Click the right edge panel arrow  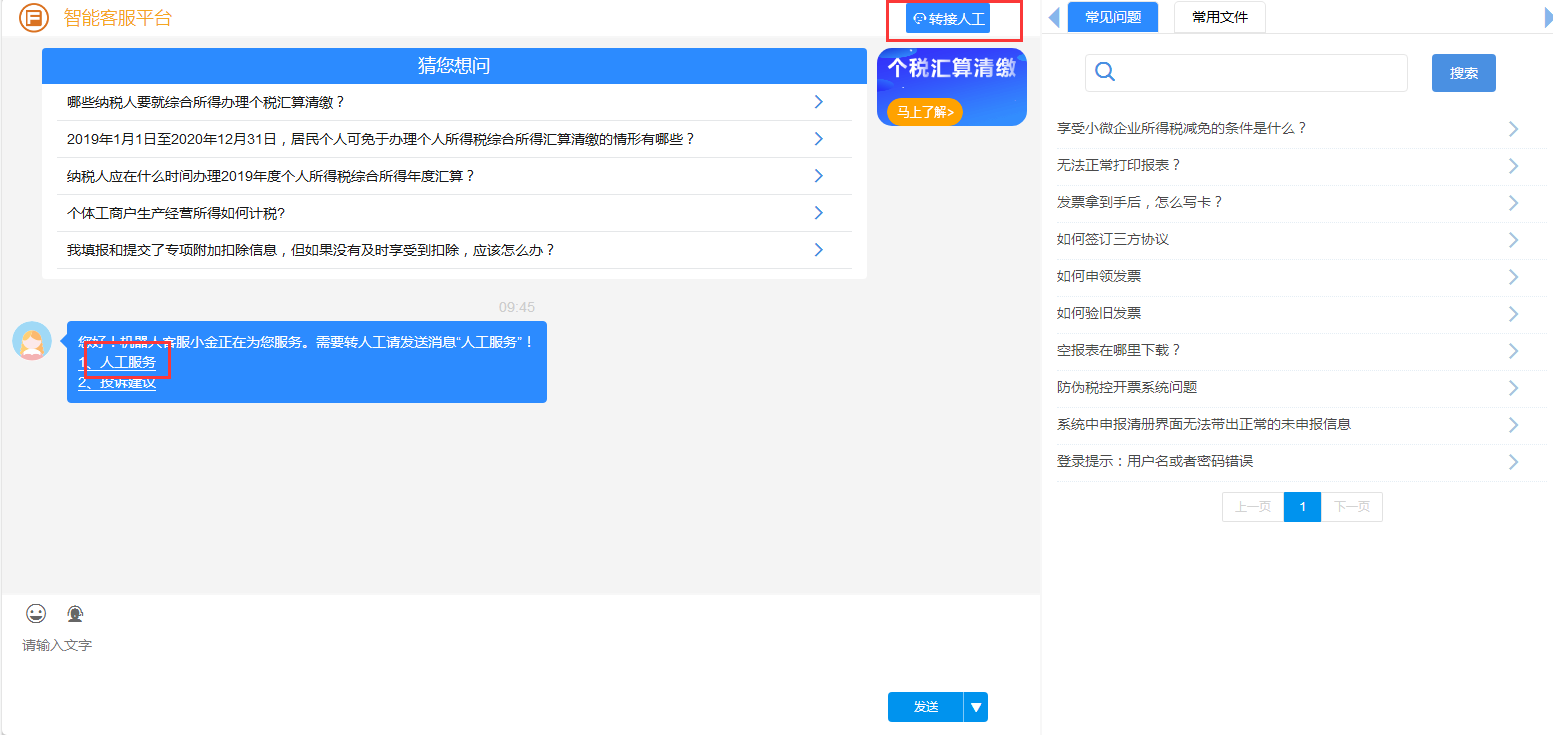1548,17
